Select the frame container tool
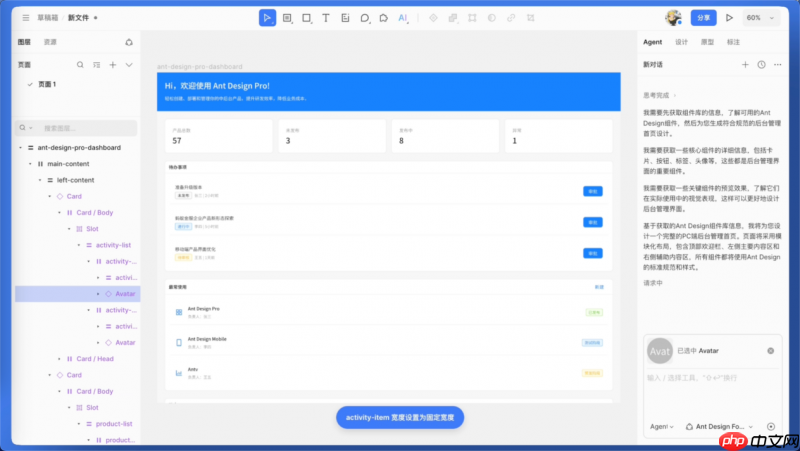 pos(287,18)
